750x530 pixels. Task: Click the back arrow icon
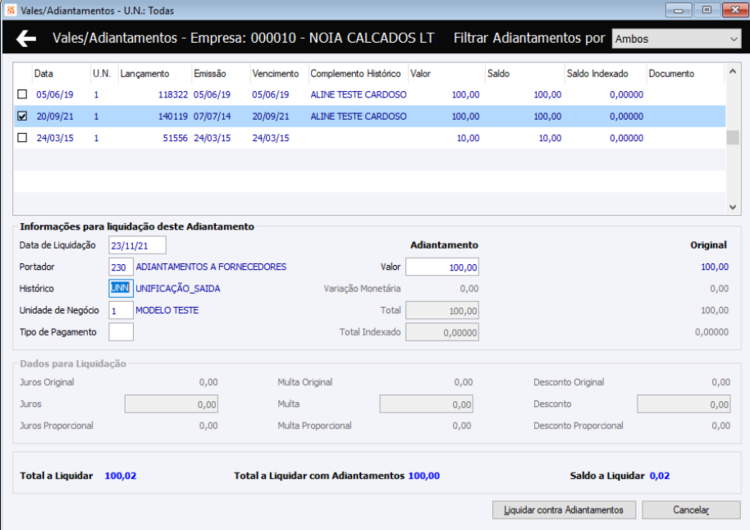(x=26, y=38)
